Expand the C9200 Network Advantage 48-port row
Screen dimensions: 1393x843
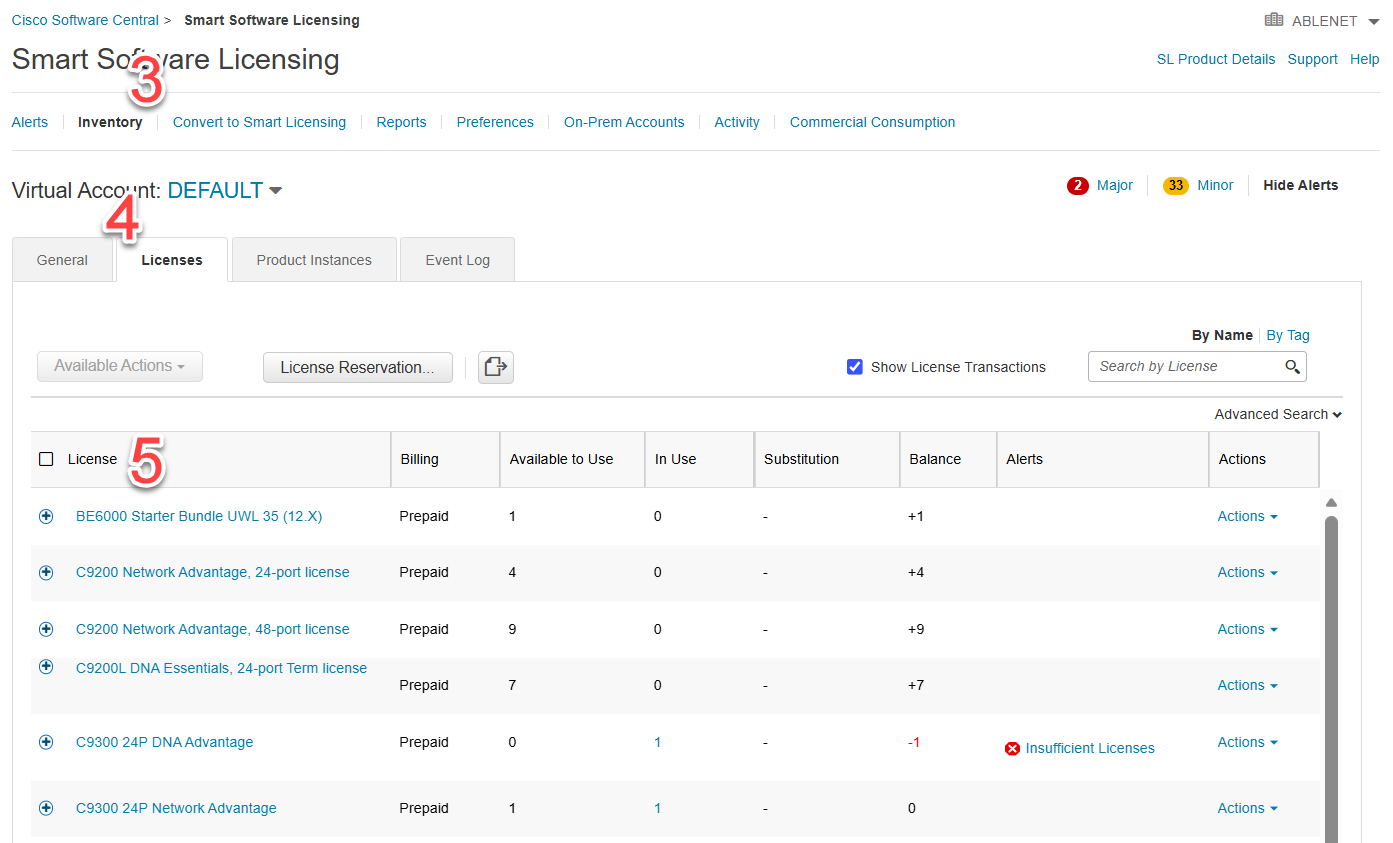[x=46, y=629]
